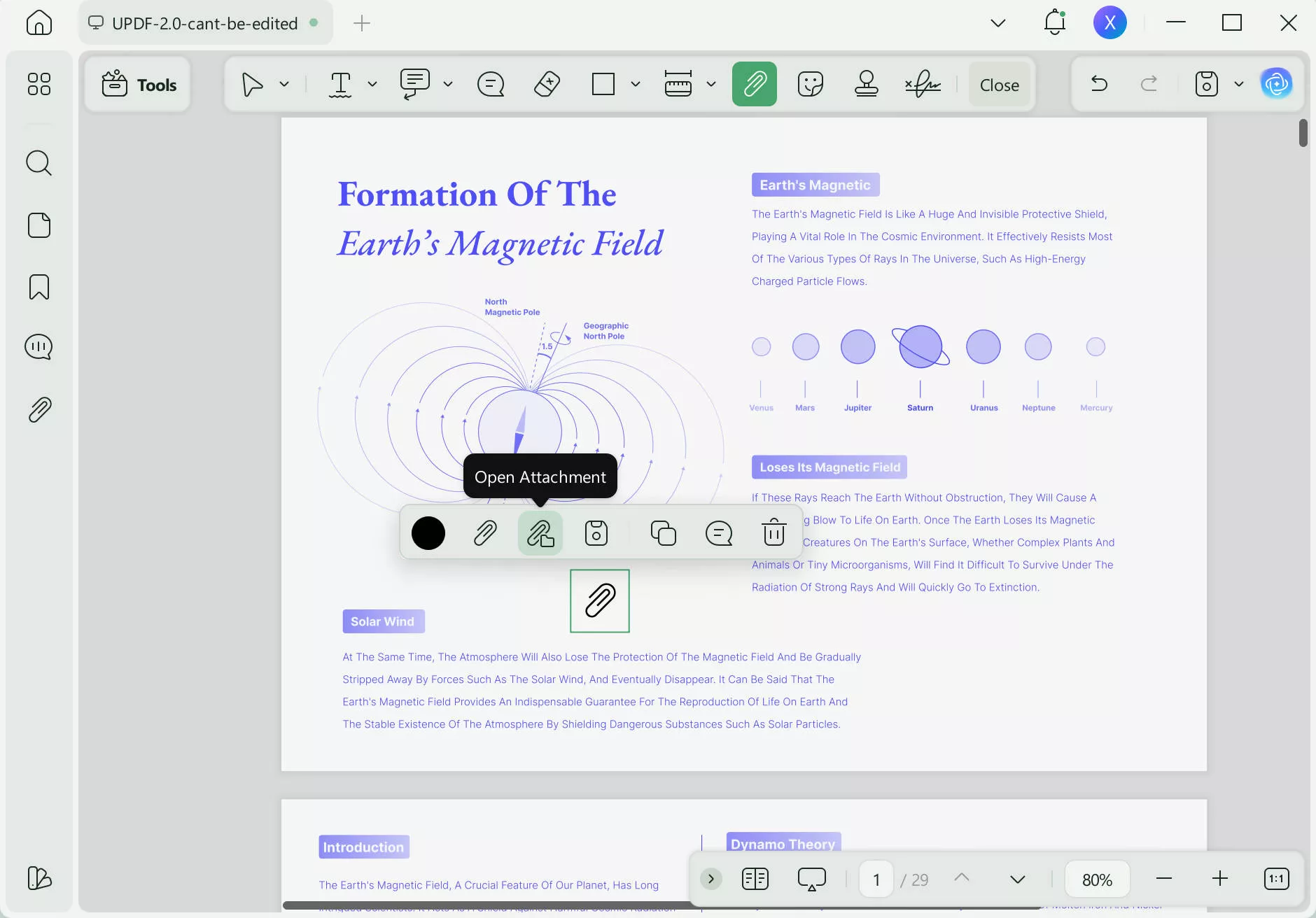Switch to the UPDF-2.0-cant-be-edited tab
The image size is (1316, 918).
click(x=204, y=23)
